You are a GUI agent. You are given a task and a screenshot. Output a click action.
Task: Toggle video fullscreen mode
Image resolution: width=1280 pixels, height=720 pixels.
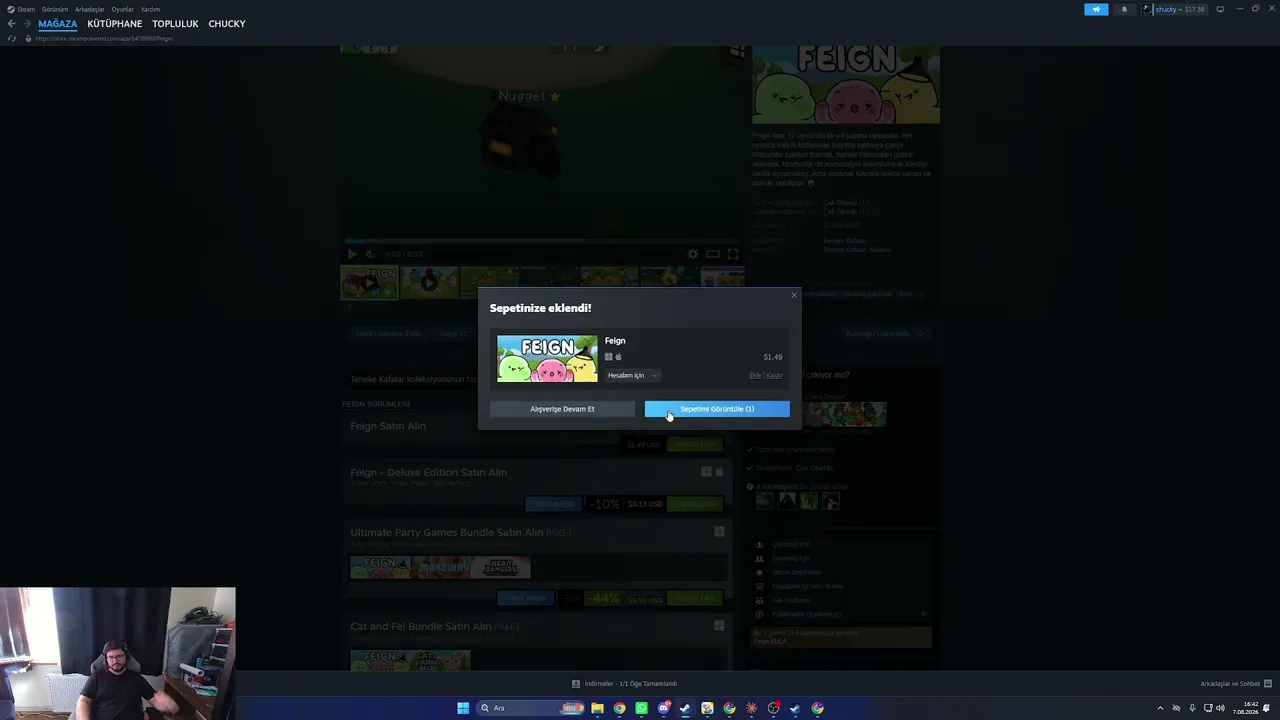[733, 254]
